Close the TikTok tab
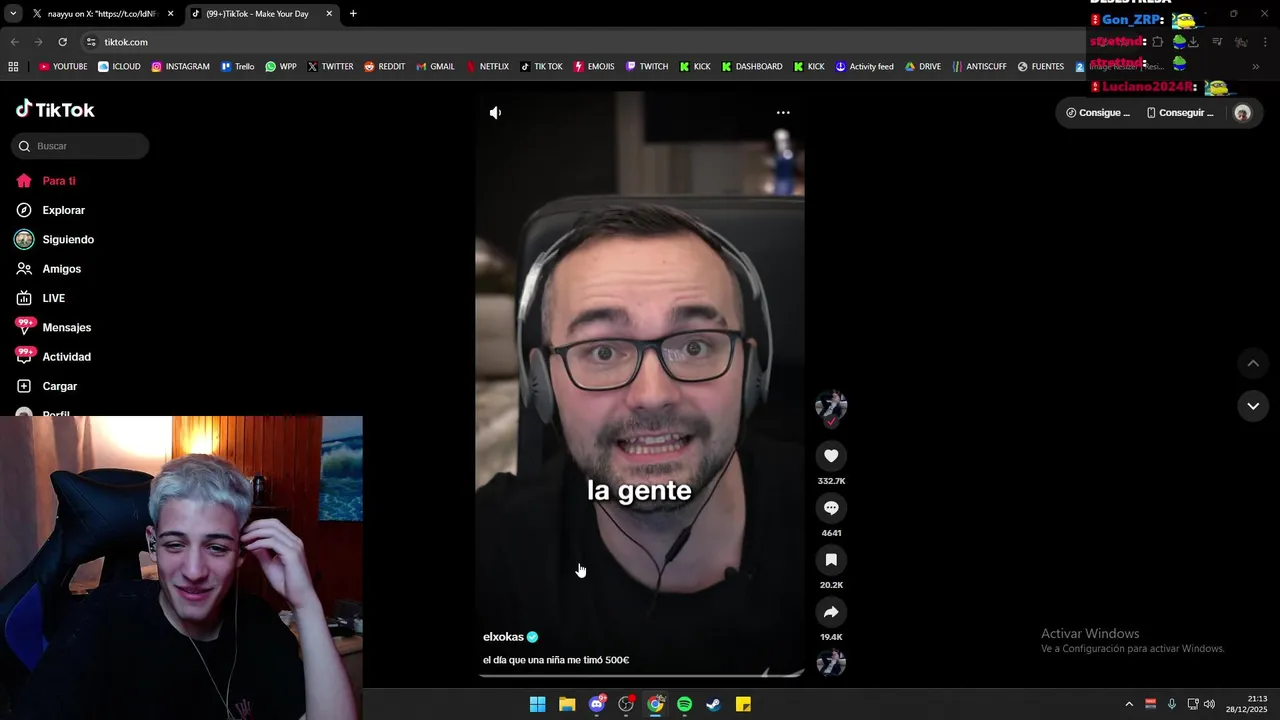Viewport: 1280px width, 720px height. (x=329, y=14)
